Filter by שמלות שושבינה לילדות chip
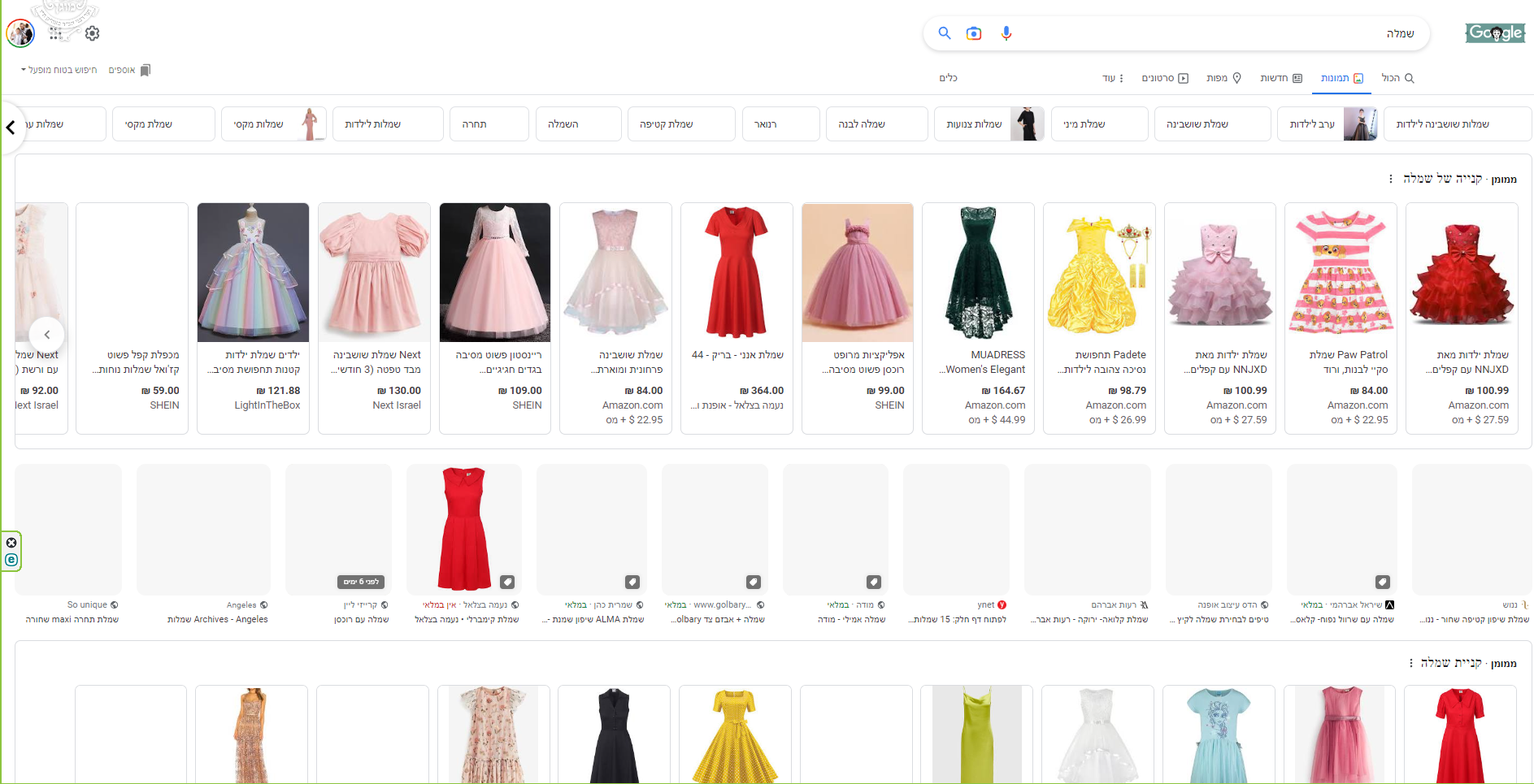 1458,124
